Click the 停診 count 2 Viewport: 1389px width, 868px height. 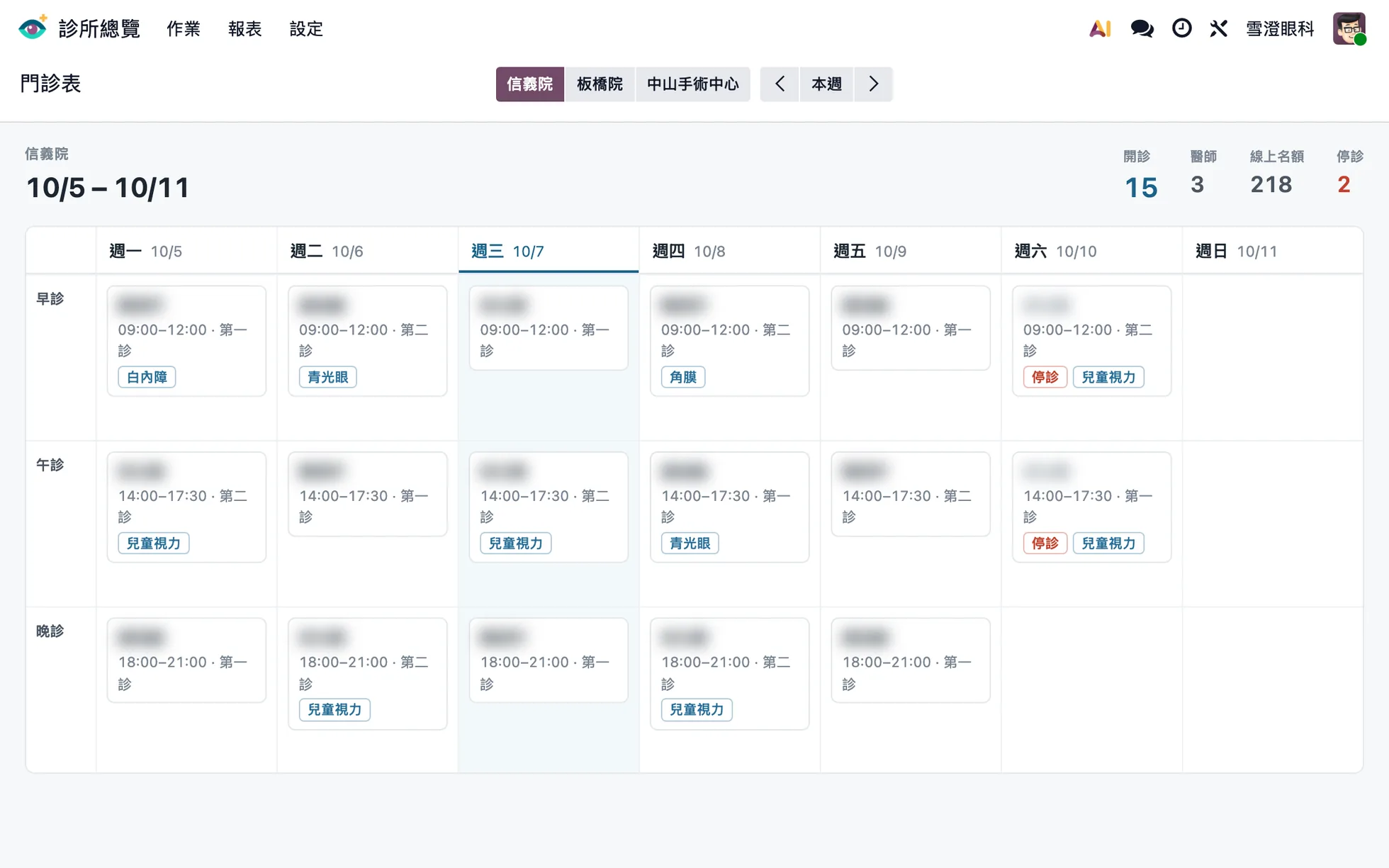point(1344,184)
